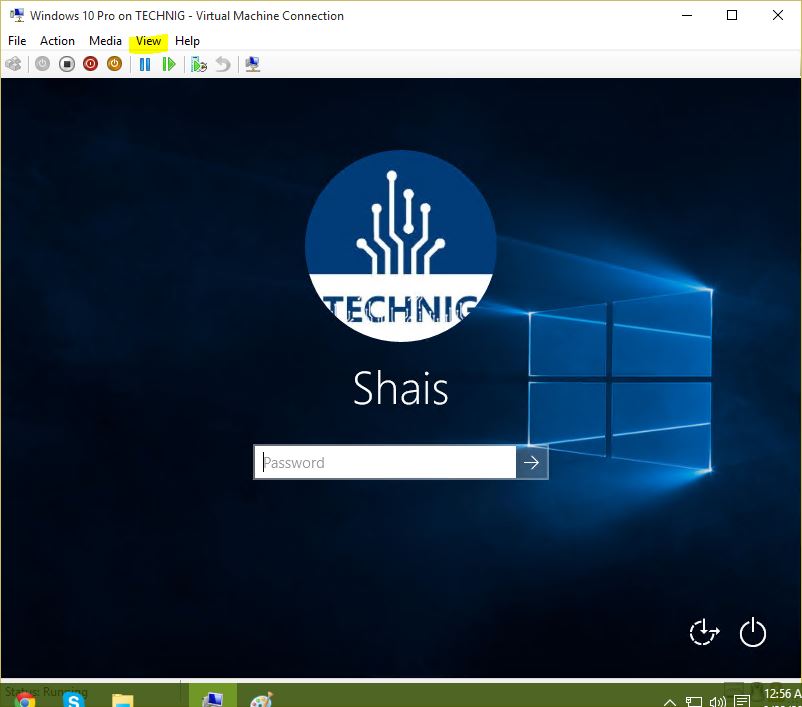Open the window system menu icon in title bar
Screen dimensions: 802x707
[x=17, y=15]
